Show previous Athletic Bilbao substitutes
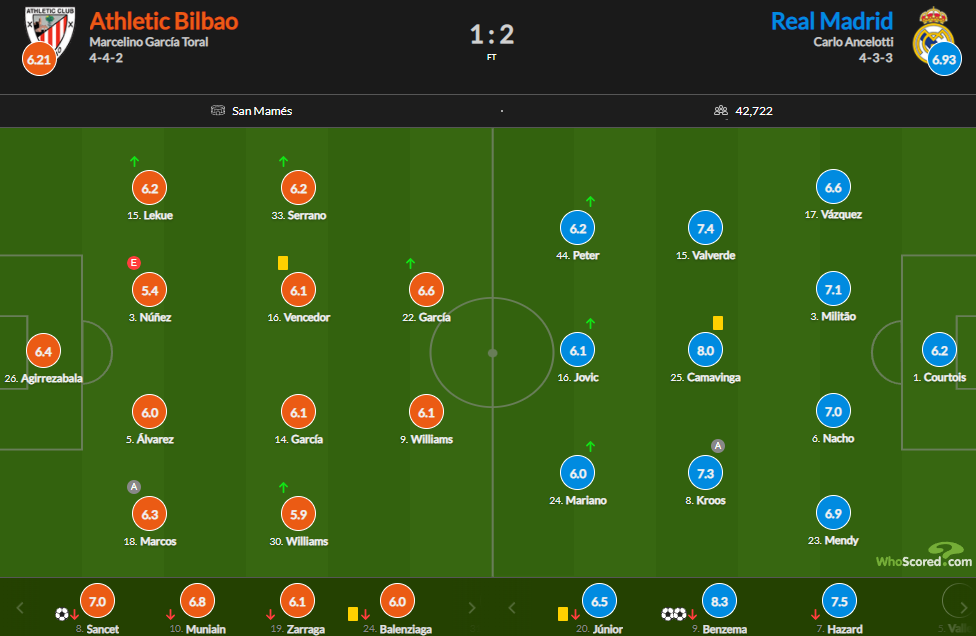This screenshot has height=636, width=976. pyautogui.click(x=20, y=607)
